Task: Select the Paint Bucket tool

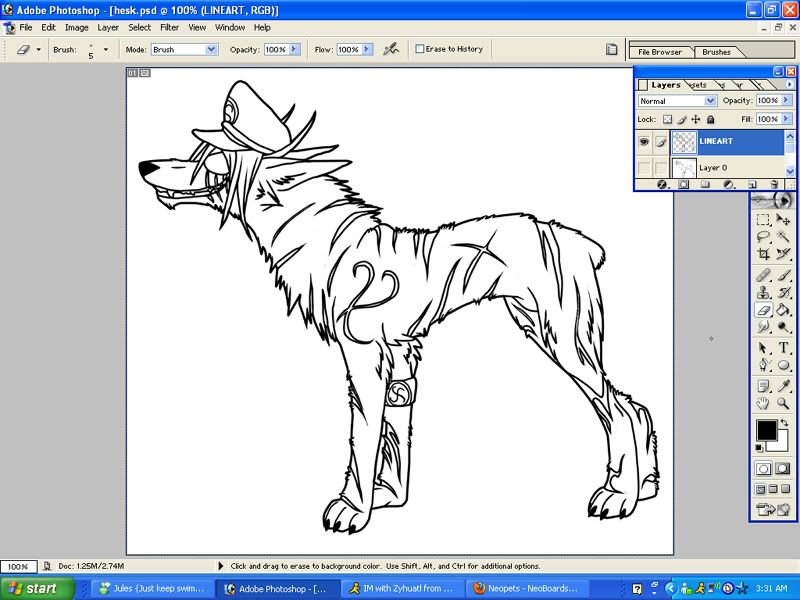Action: [784, 310]
